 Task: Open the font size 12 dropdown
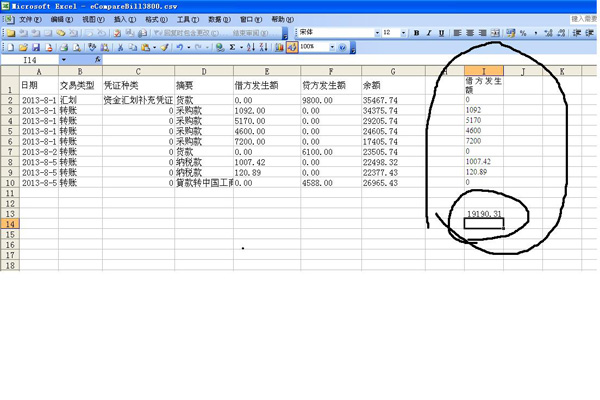click(403, 33)
